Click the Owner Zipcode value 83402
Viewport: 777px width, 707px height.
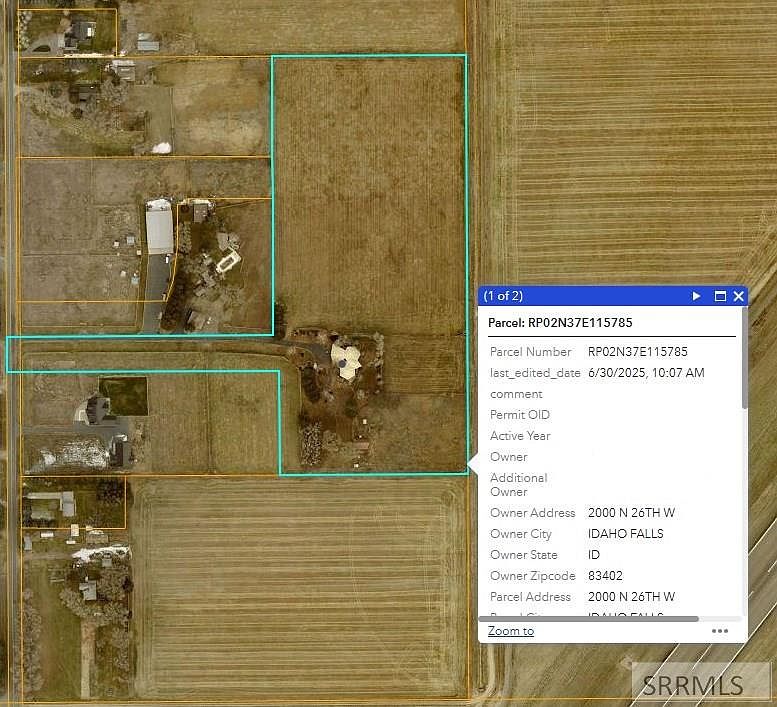pos(608,576)
